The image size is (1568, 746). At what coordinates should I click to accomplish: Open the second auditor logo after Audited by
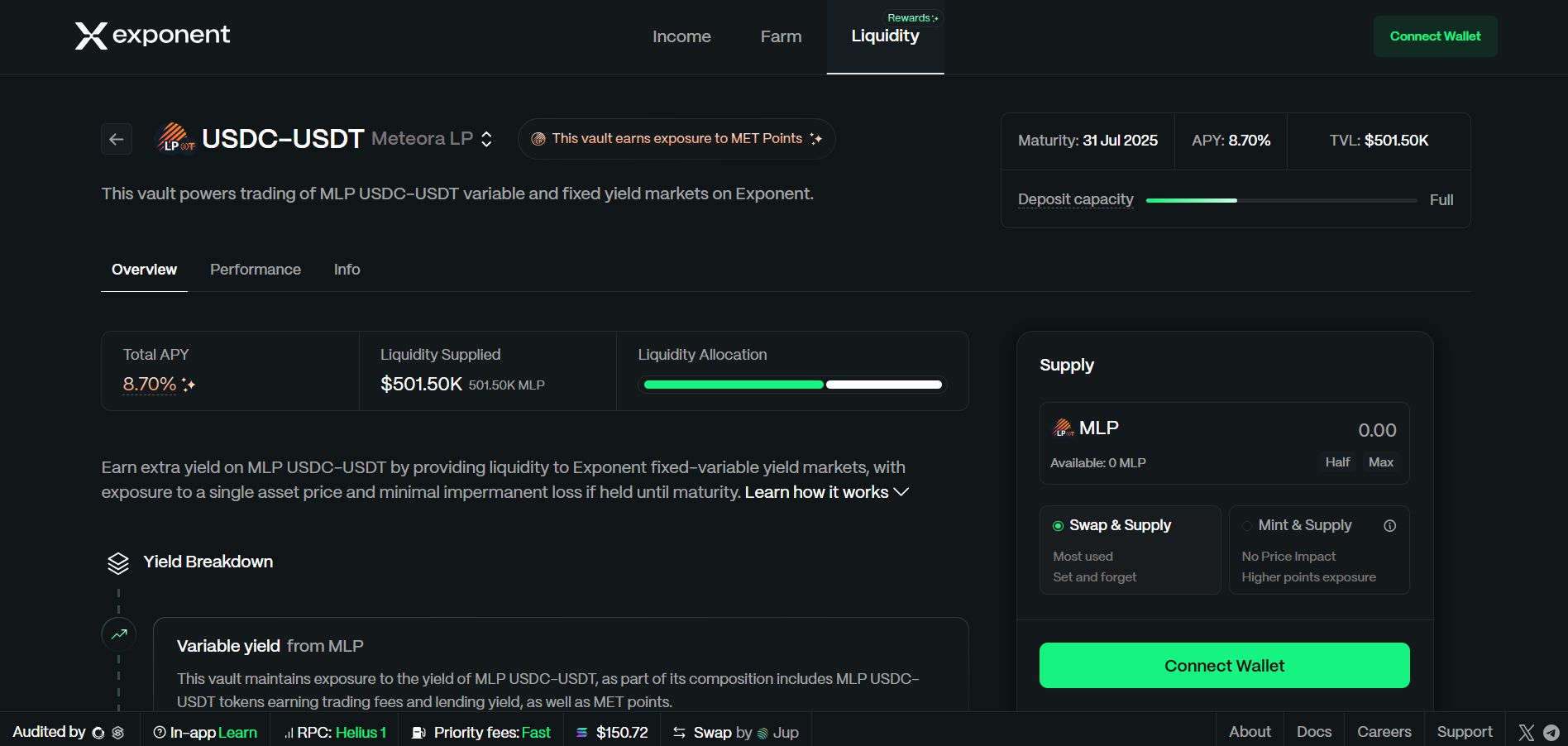(118, 733)
